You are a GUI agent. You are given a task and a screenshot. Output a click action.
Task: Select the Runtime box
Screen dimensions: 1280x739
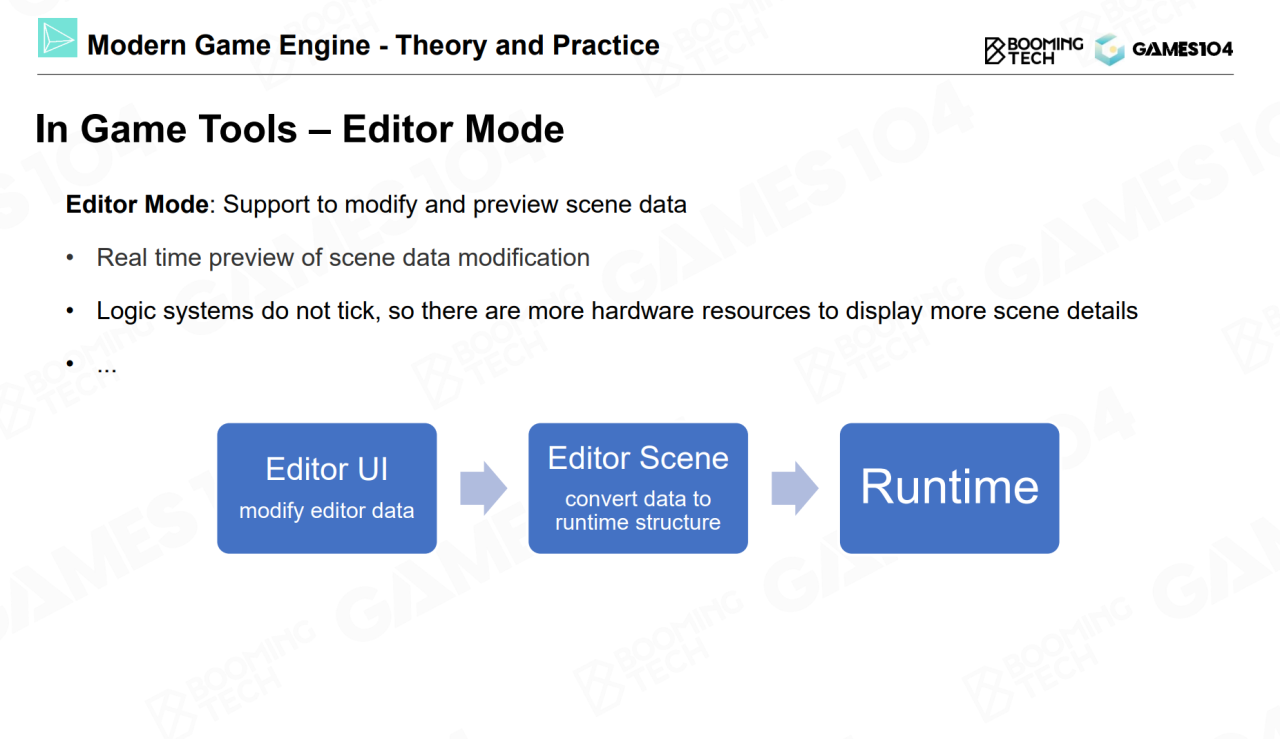[949, 488]
